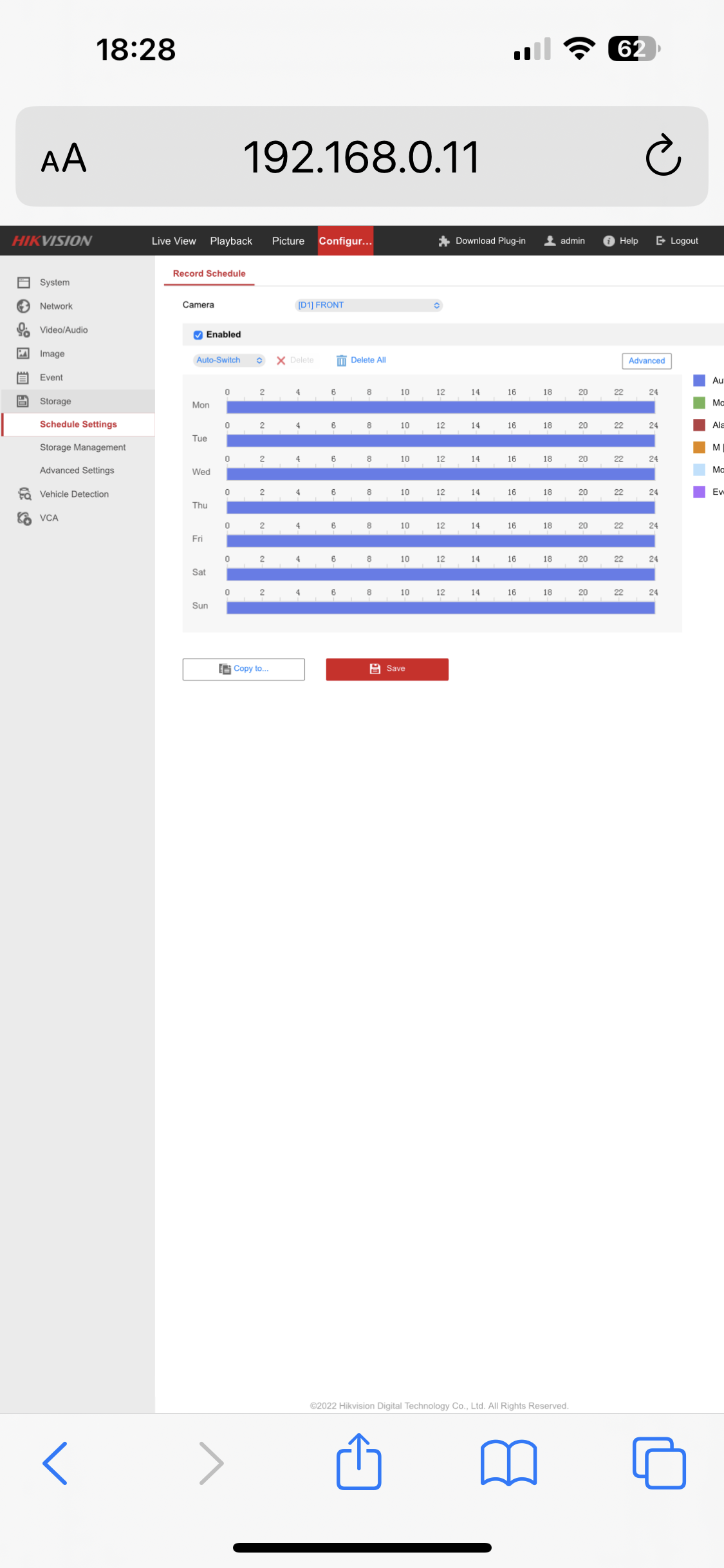Expand the Auto-Switch record type dropdown
The height and width of the screenshot is (1568, 724).
pos(229,360)
